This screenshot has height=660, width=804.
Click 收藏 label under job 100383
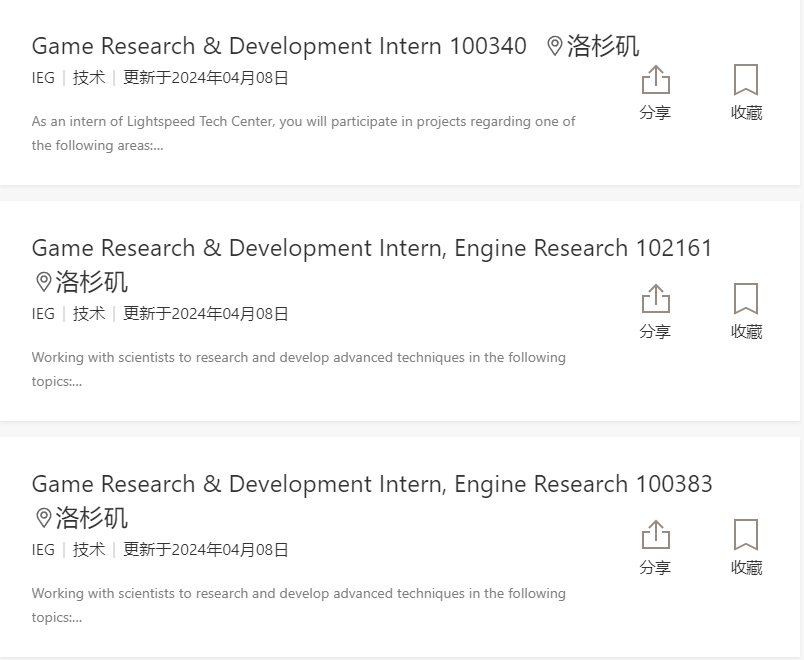pyautogui.click(x=747, y=567)
